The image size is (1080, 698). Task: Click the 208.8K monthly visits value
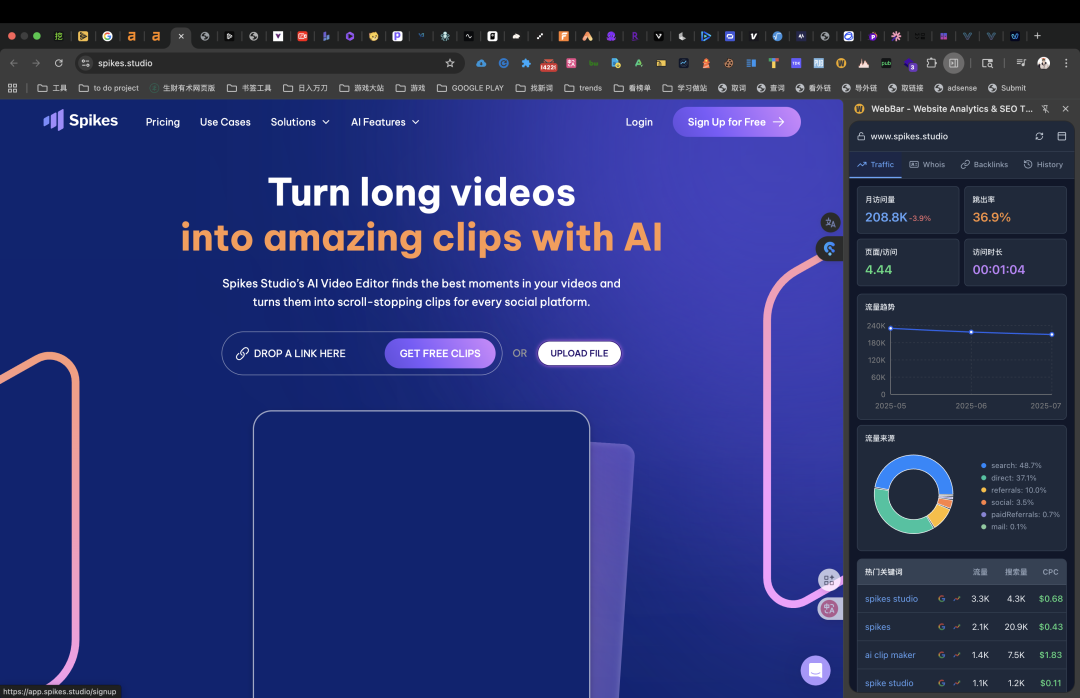point(886,217)
